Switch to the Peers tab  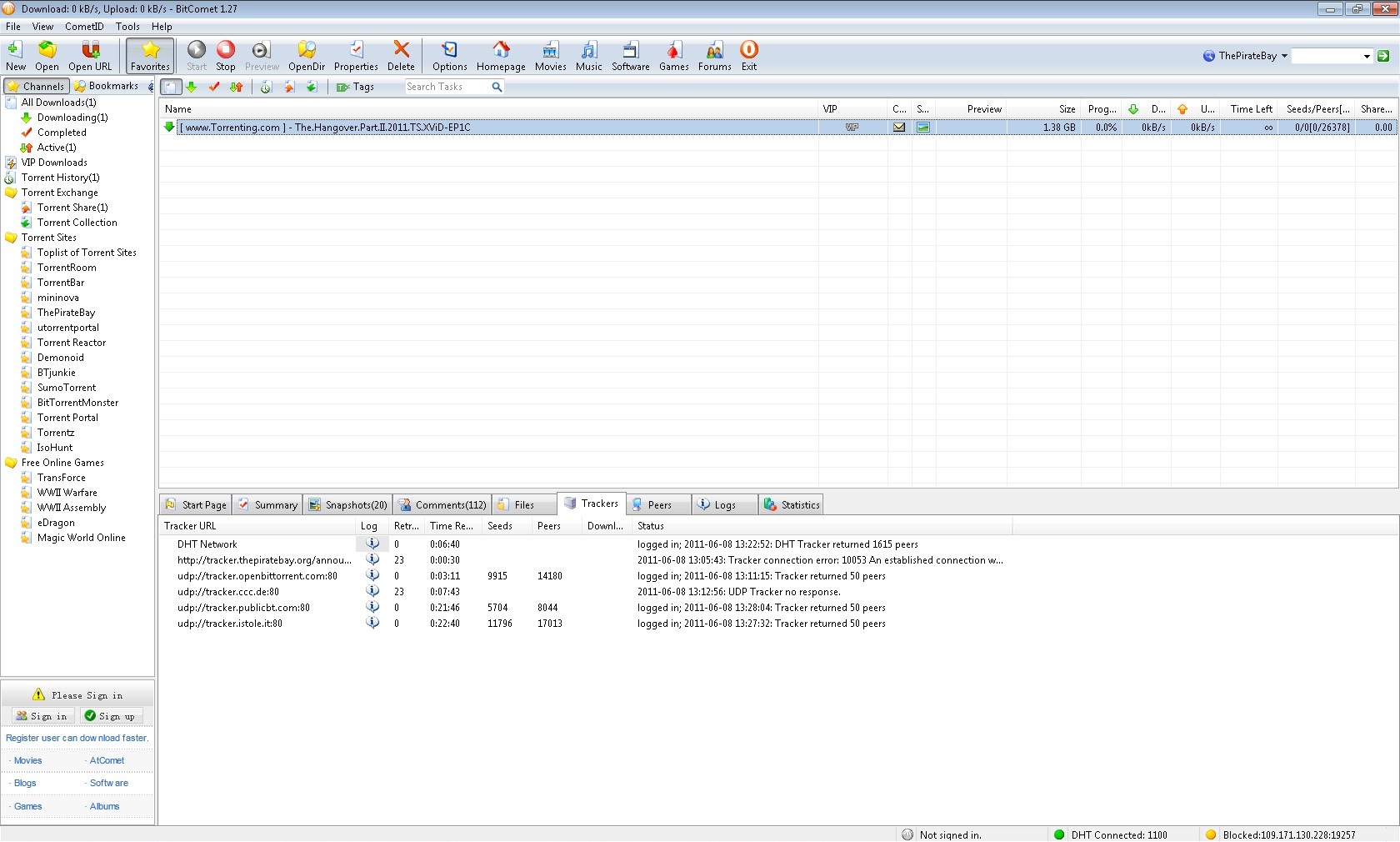pos(658,505)
